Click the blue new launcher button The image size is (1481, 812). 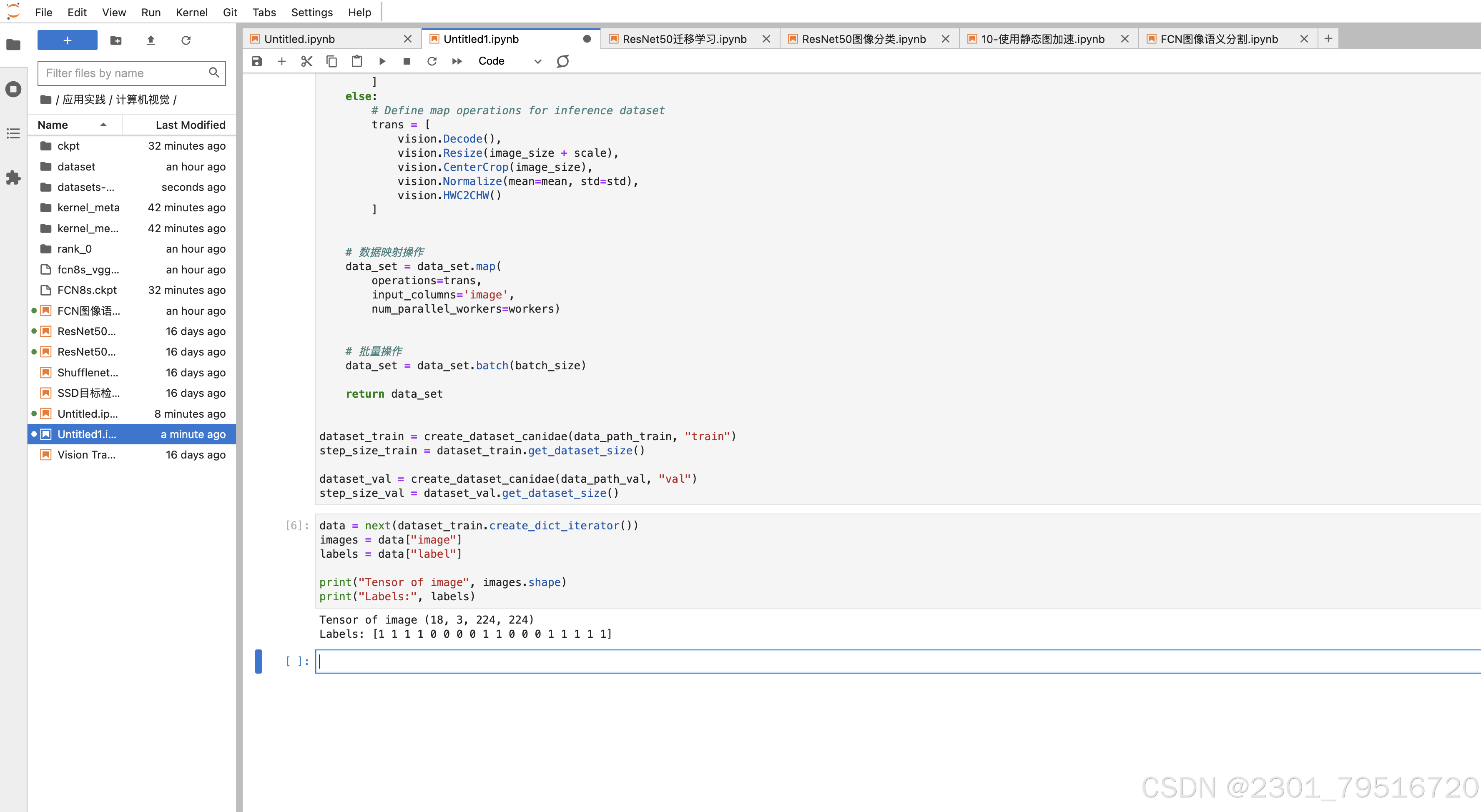pyautogui.click(x=67, y=40)
